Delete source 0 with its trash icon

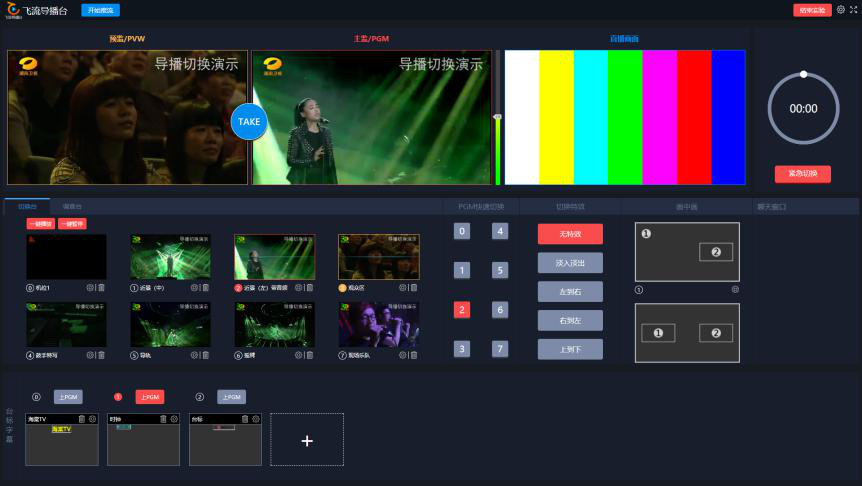coord(101,288)
